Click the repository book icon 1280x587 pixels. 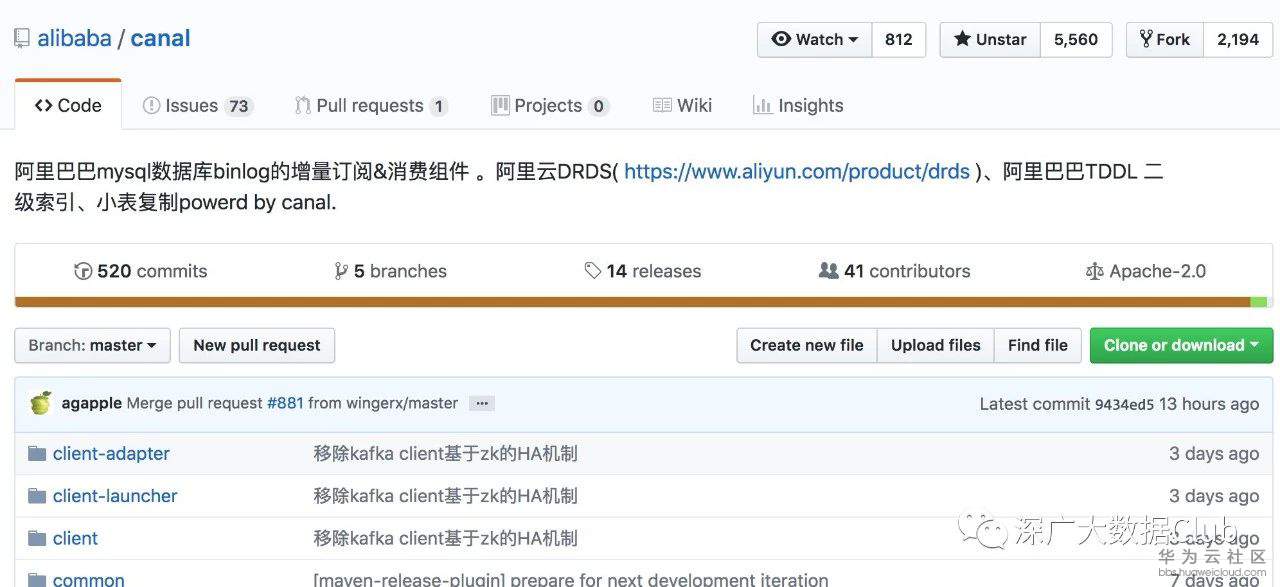pyautogui.click(x=21, y=39)
